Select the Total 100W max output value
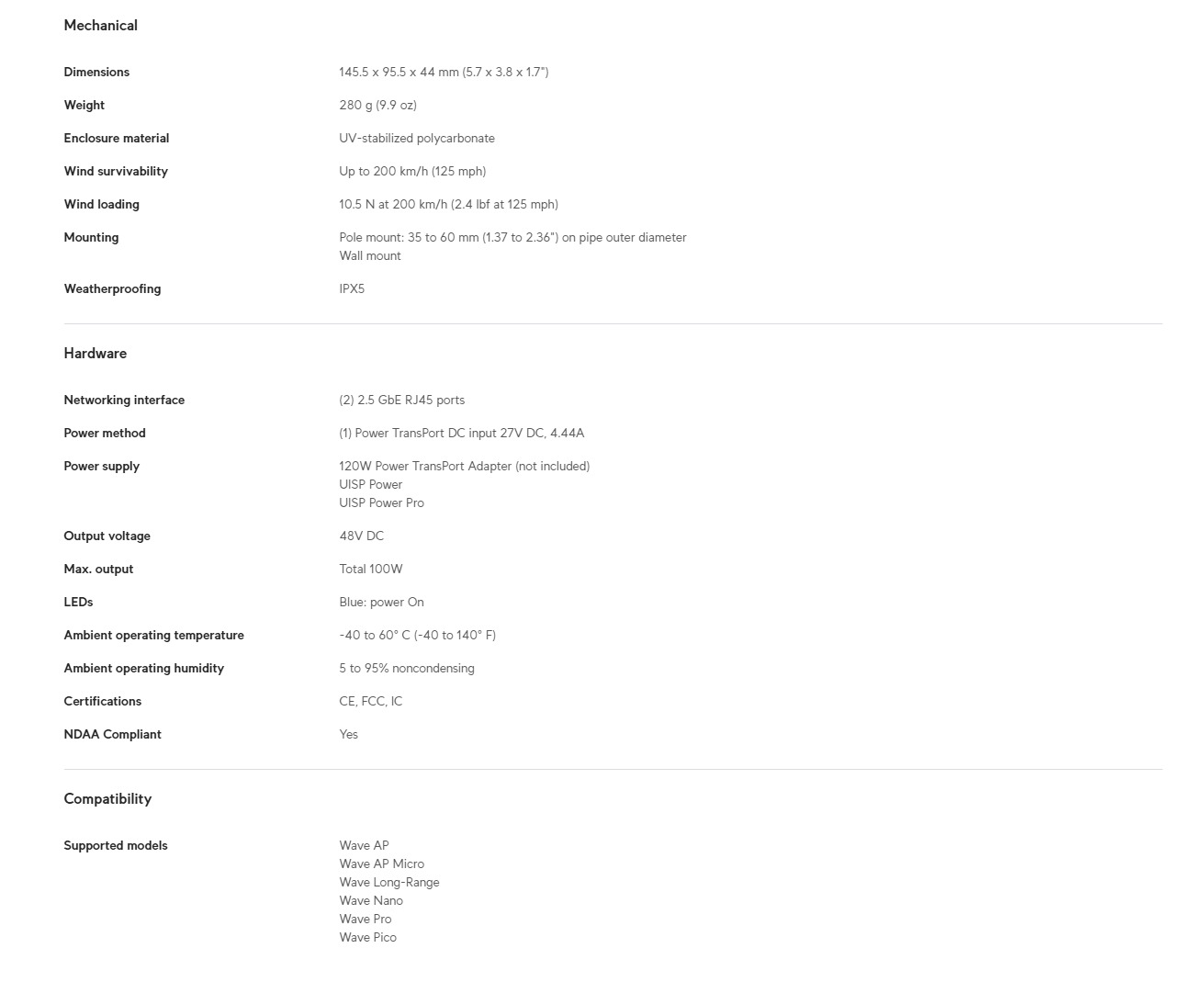Viewport: 1204px width, 982px height. point(370,570)
